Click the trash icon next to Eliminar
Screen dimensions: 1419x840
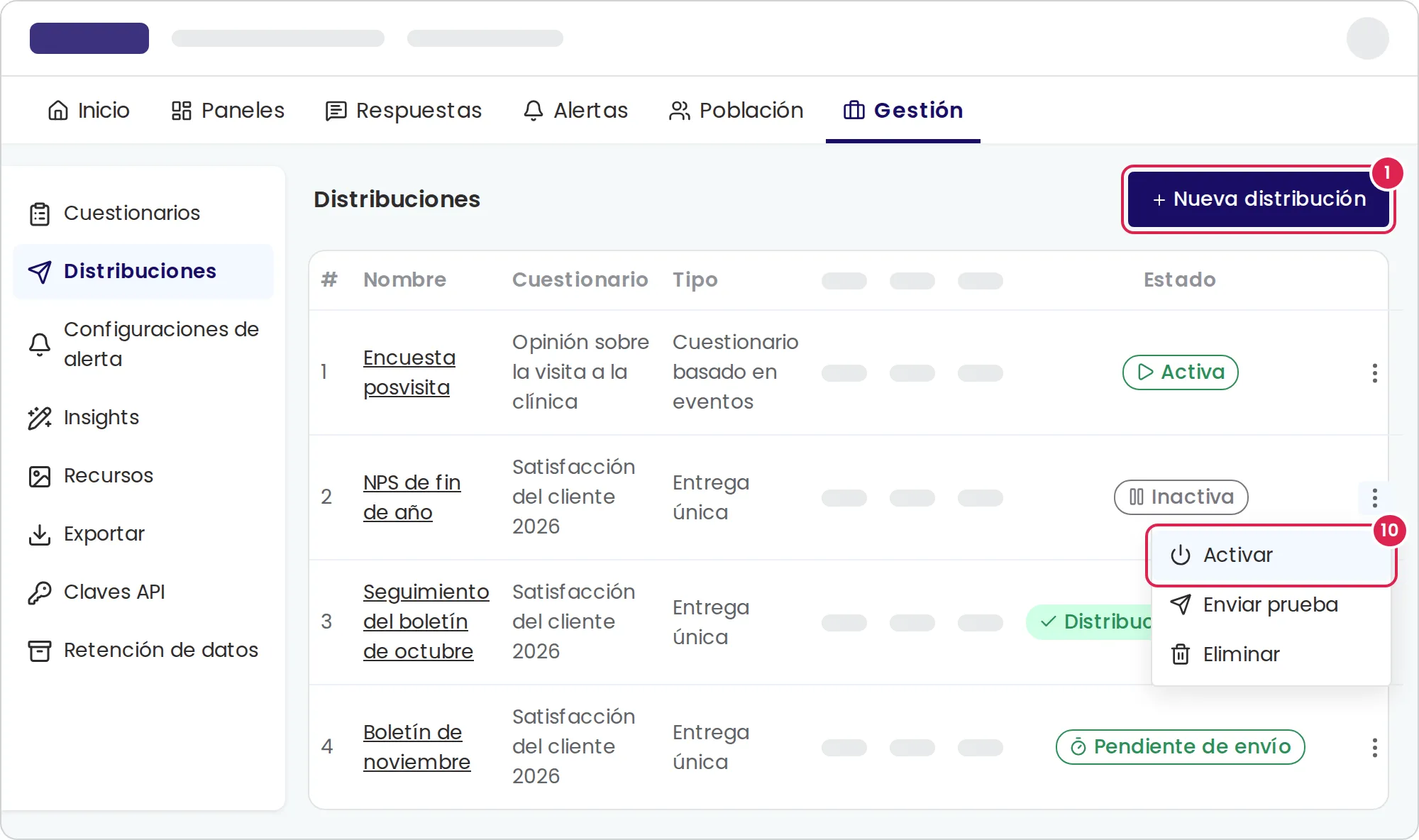tap(1181, 654)
